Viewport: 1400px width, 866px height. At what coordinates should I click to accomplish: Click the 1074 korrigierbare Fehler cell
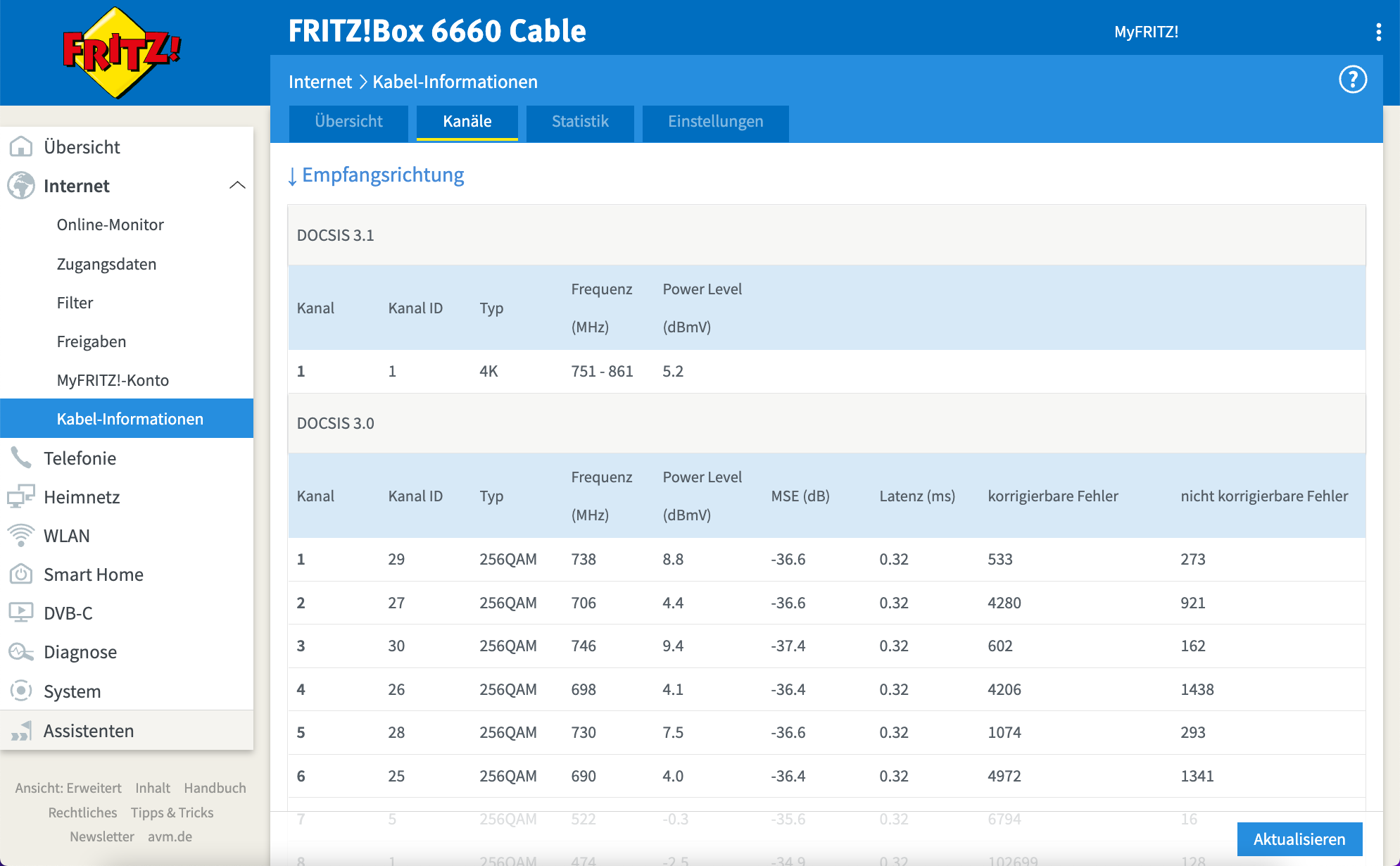(x=1004, y=732)
